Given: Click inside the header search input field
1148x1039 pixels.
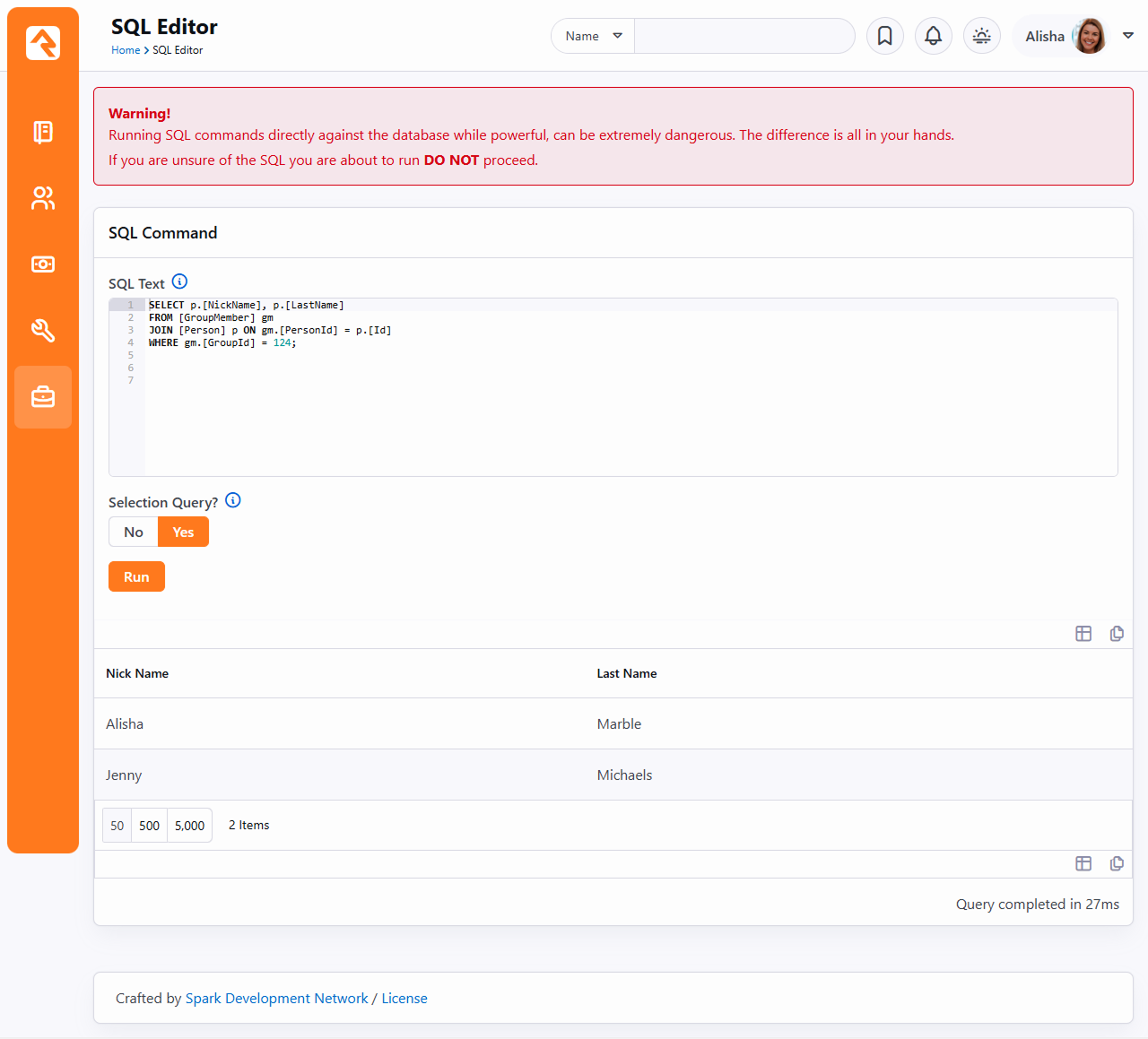Looking at the screenshot, I should (744, 36).
